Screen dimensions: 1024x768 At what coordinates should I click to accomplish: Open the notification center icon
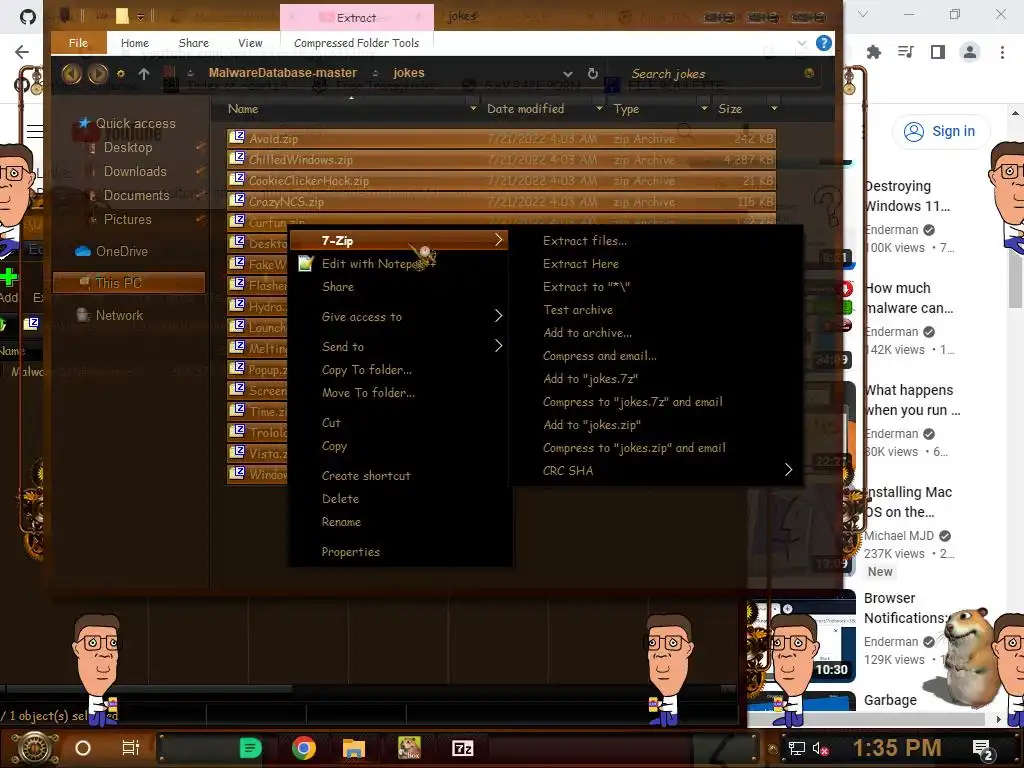983,750
